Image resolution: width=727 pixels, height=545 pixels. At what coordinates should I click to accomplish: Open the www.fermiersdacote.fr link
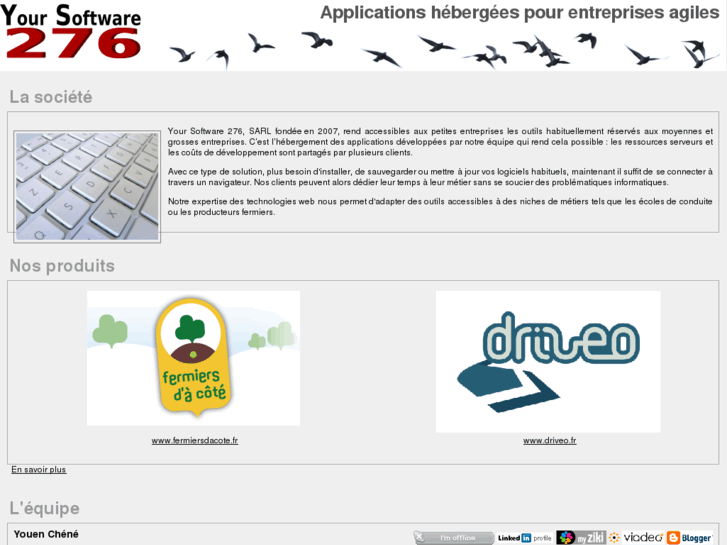pos(195,441)
